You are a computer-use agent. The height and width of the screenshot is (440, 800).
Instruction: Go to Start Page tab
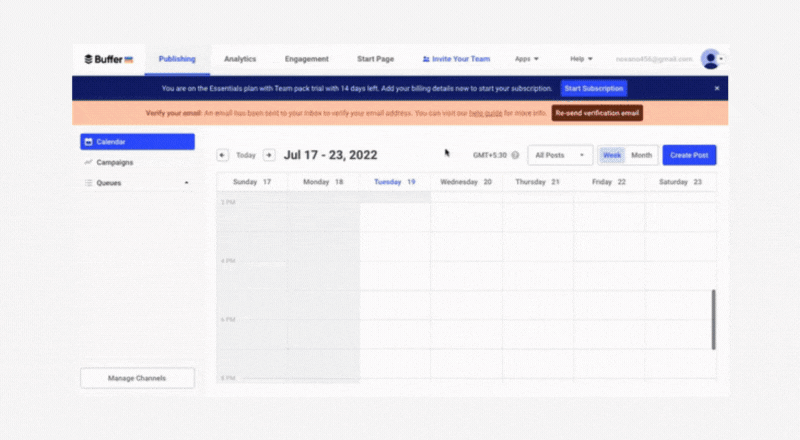pyautogui.click(x=376, y=59)
